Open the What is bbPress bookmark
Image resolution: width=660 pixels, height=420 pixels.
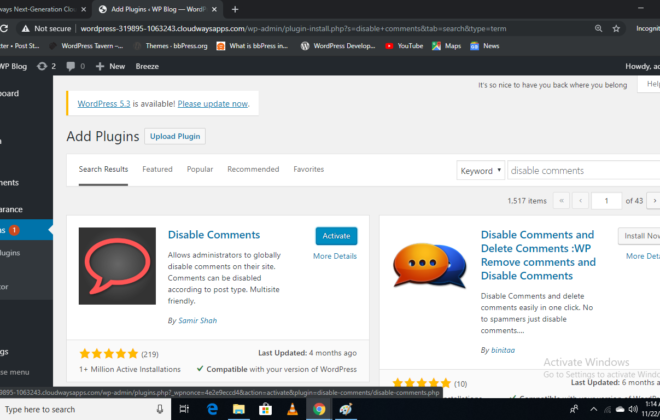click(252, 46)
